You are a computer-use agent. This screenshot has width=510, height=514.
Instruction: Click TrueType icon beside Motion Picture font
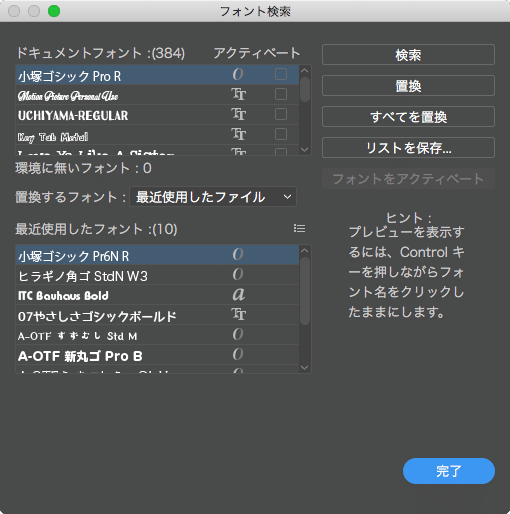pos(239,94)
